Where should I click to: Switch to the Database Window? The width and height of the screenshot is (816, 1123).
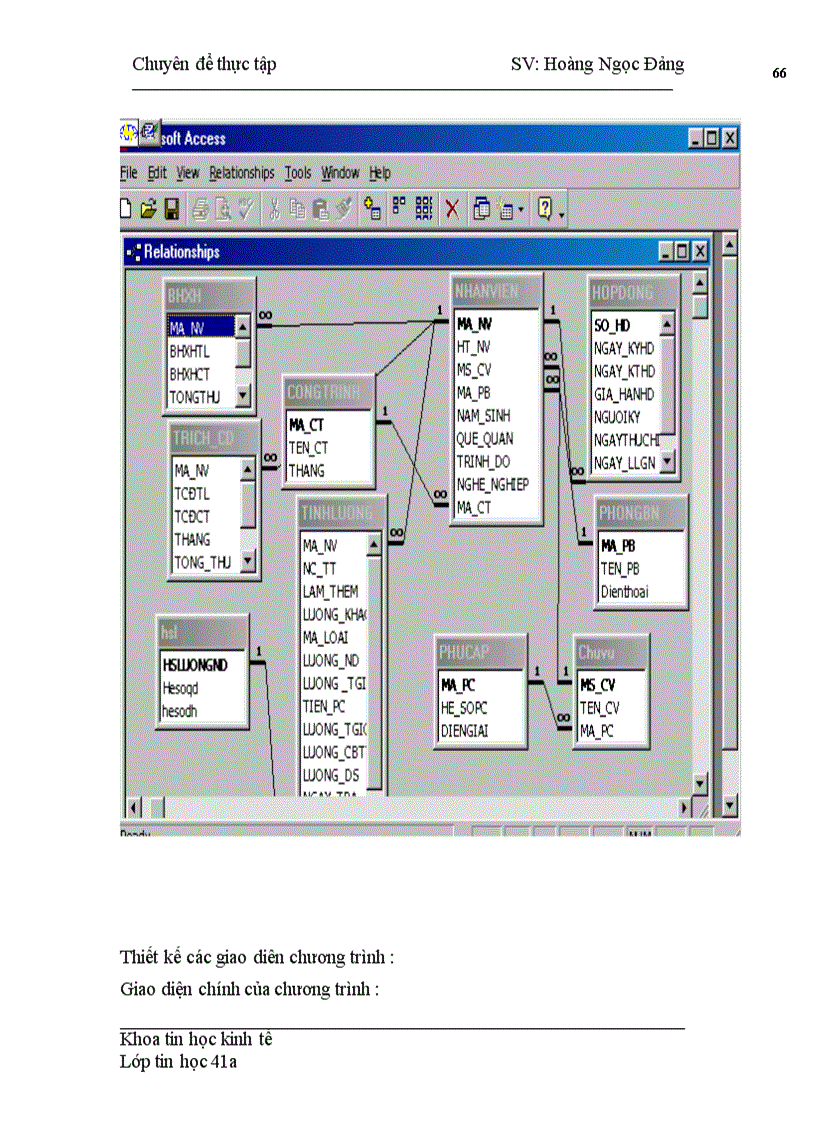point(481,207)
